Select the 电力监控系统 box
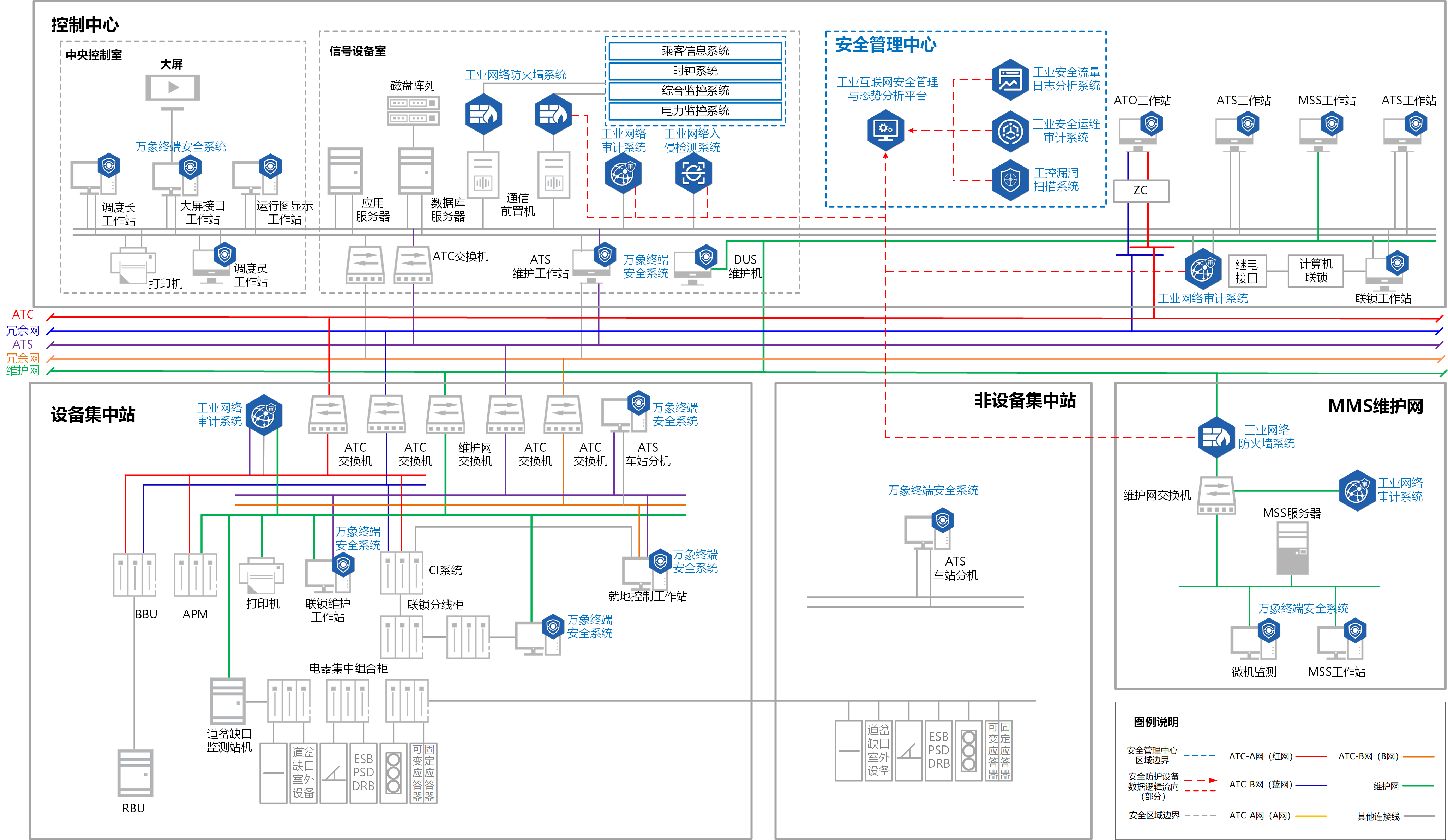Viewport: 1448px width, 840px height. (695, 110)
